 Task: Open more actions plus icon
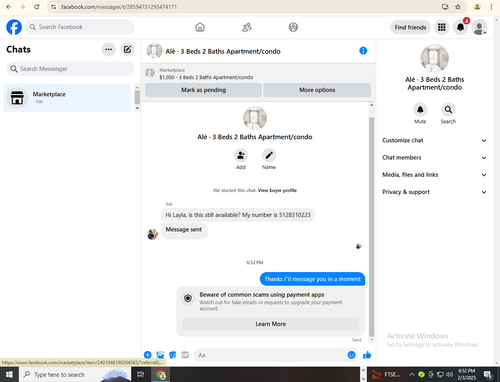point(148,355)
